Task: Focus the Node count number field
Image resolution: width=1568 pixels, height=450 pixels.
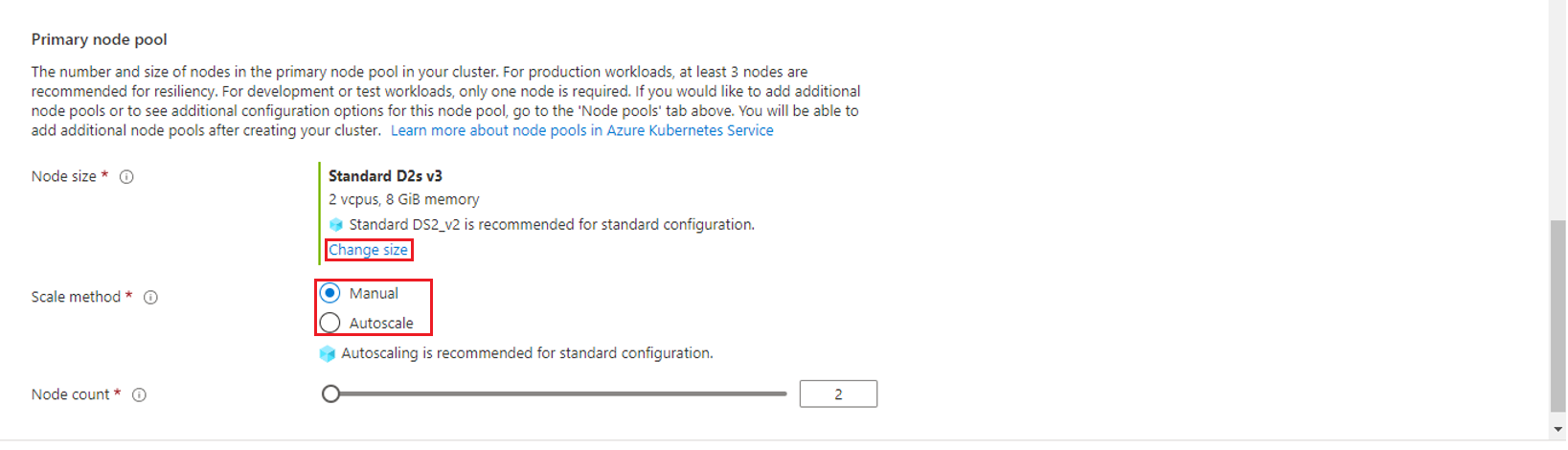Action: click(x=838, y=394)
